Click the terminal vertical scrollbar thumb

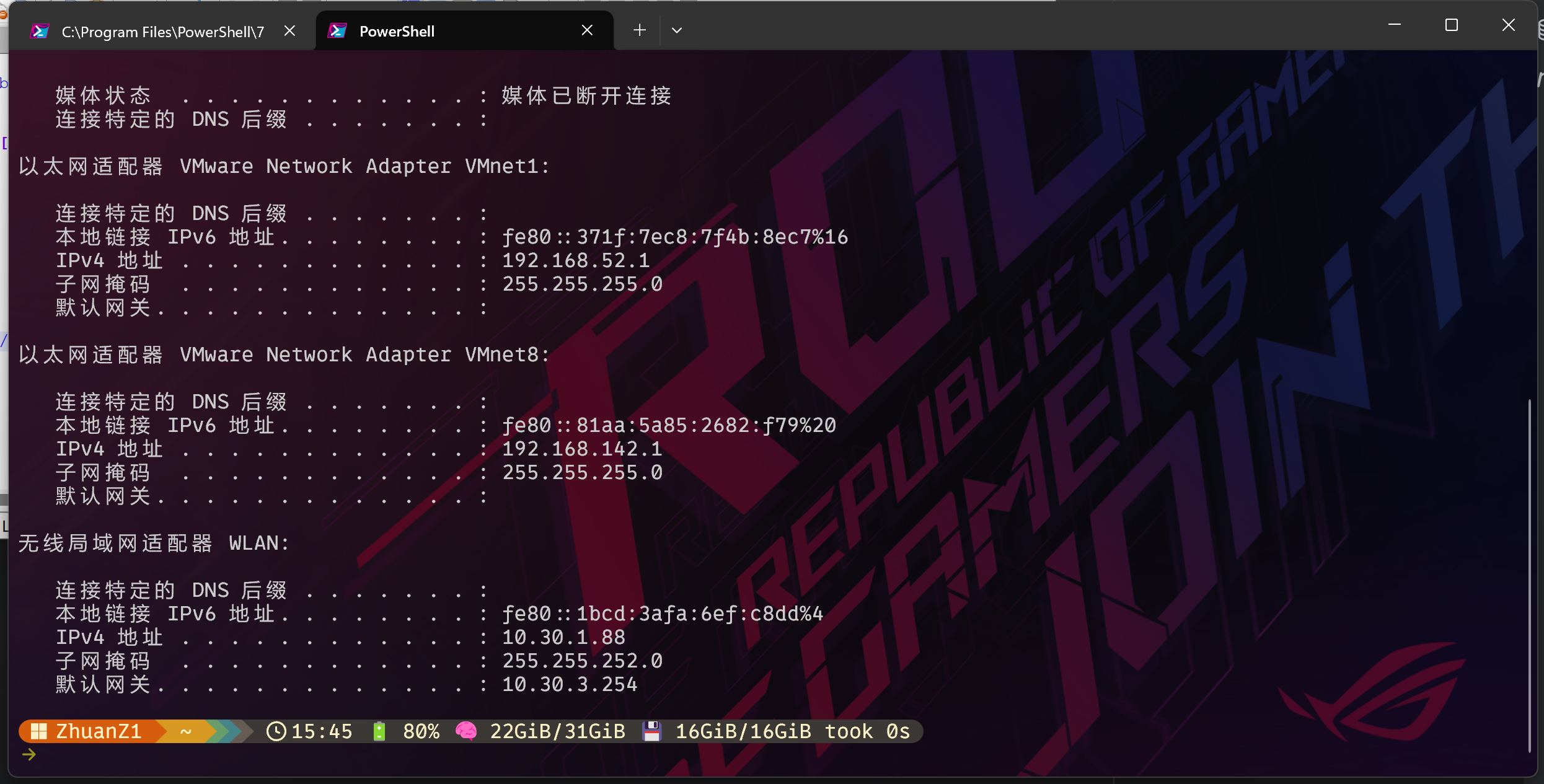1530,576
